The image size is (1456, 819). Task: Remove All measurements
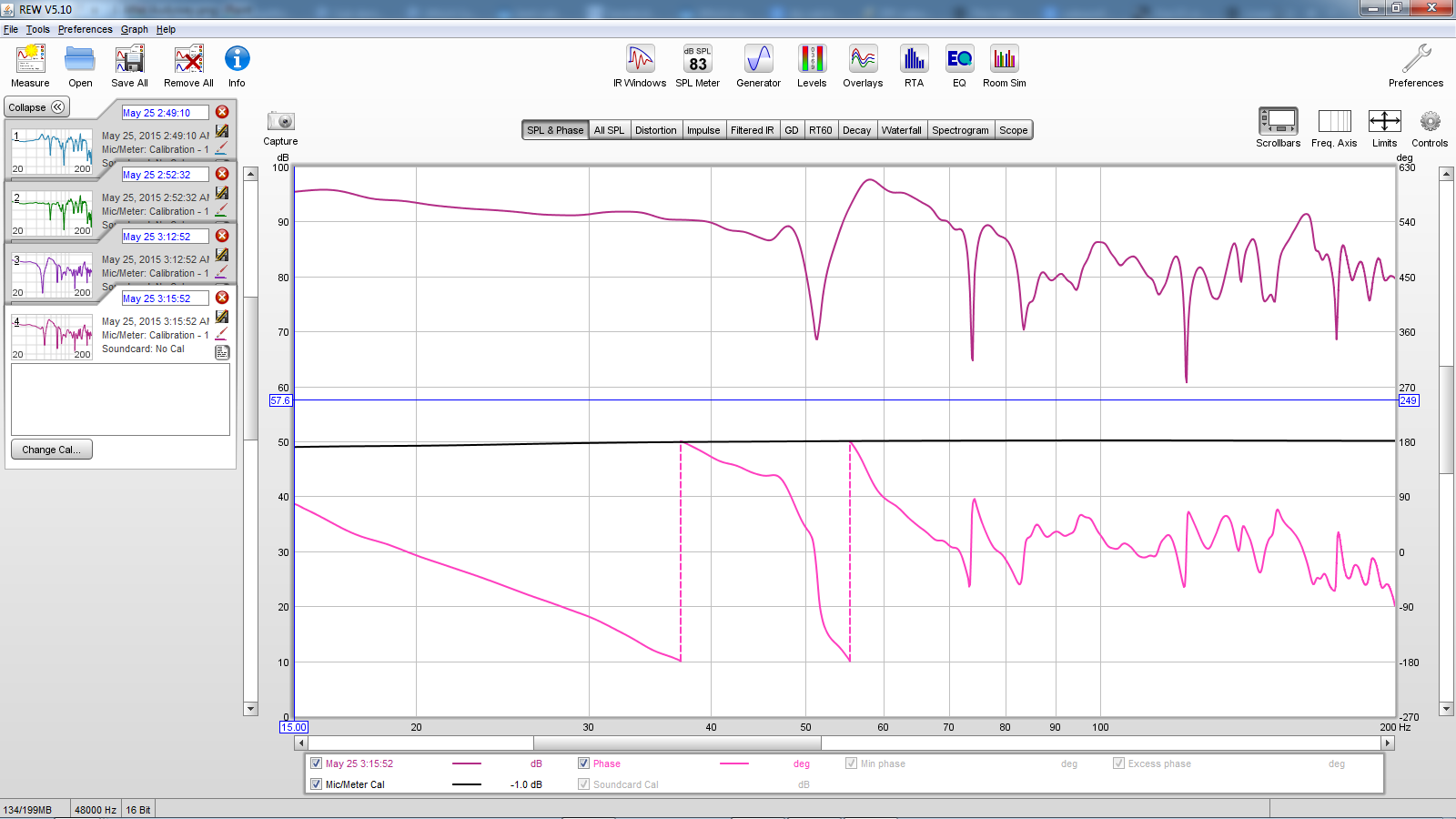pos(188,66)
